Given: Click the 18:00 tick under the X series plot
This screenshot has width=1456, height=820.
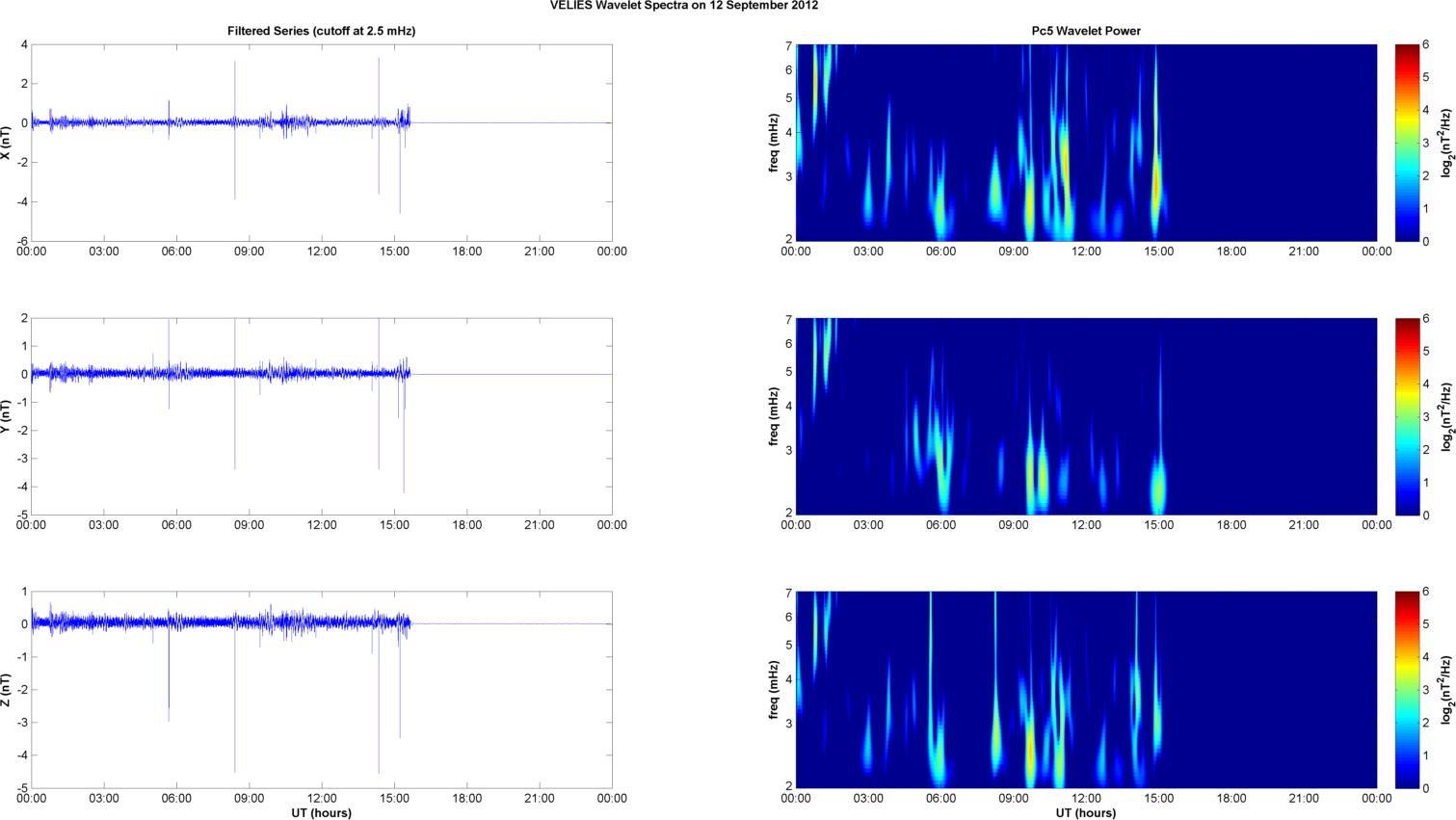Looking at the screenshot, I should [x=466, y=251].
